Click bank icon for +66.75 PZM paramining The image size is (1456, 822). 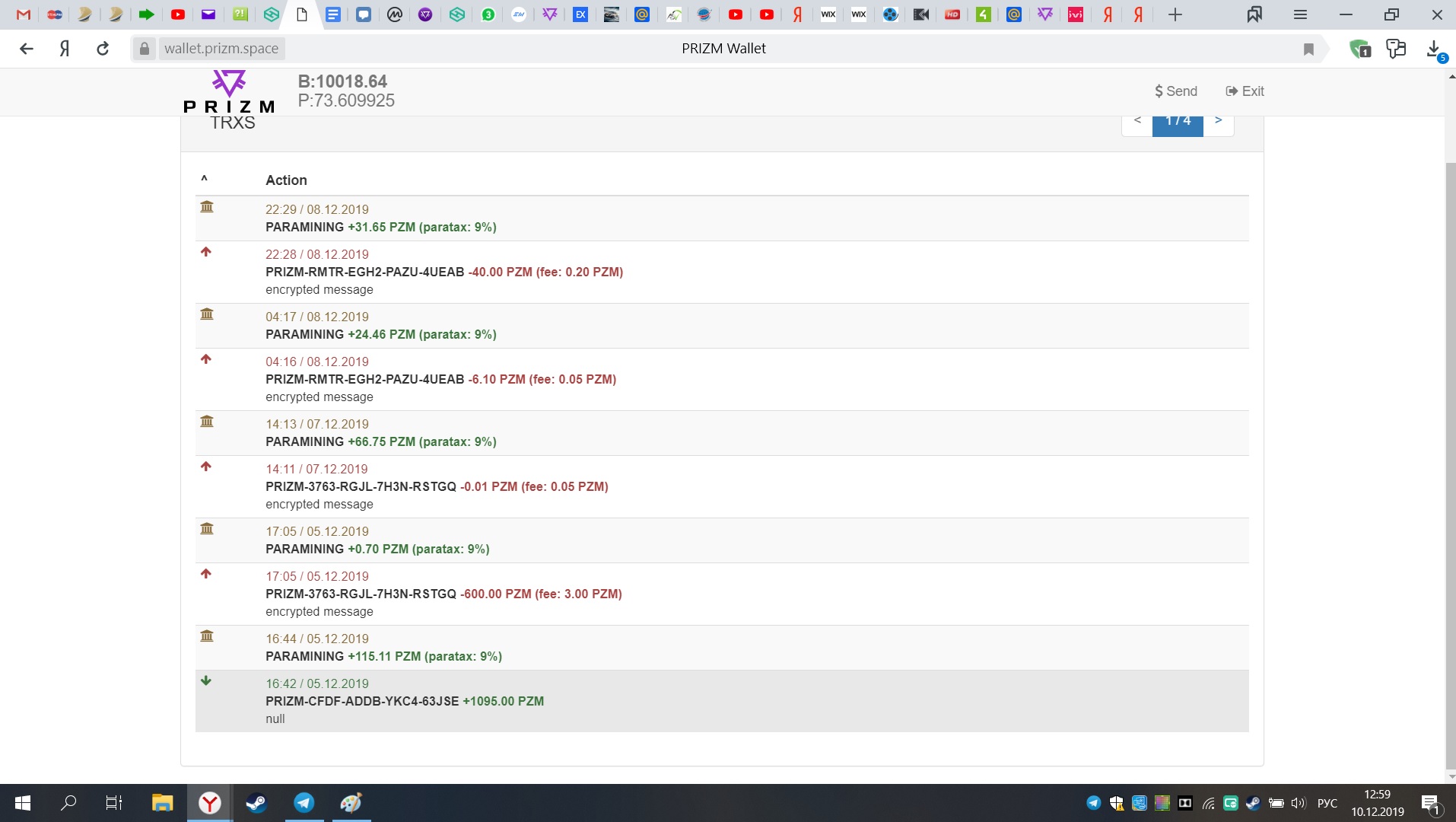(x=206, y=422)
